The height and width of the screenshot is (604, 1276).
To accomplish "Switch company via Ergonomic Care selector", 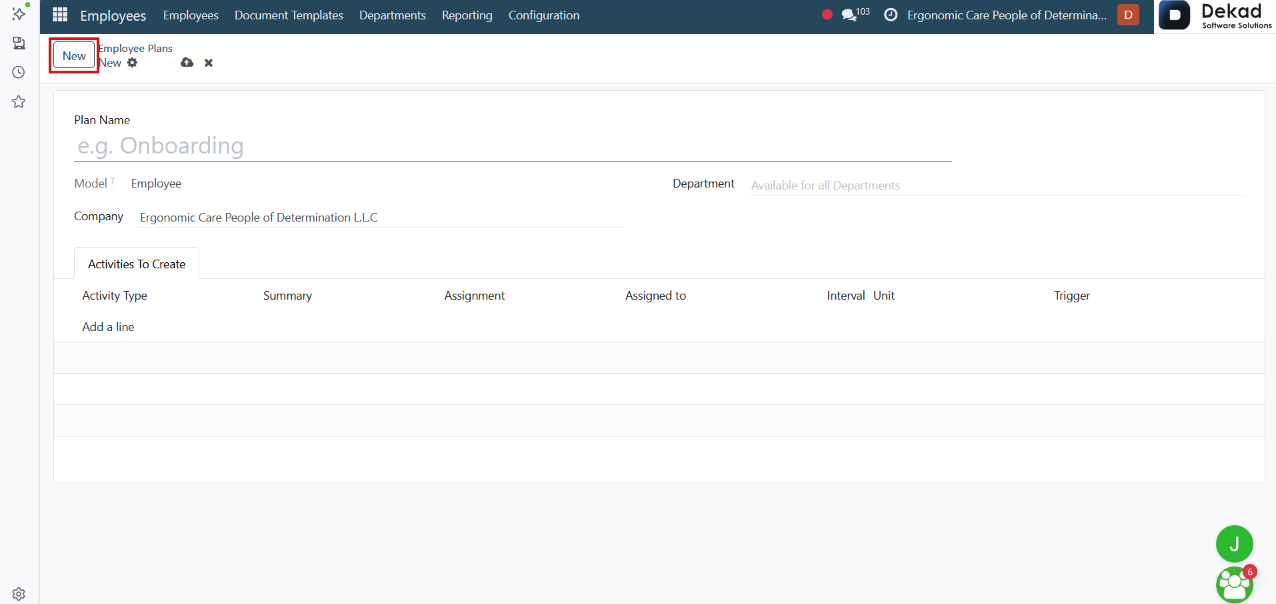I will (1007, 15).
